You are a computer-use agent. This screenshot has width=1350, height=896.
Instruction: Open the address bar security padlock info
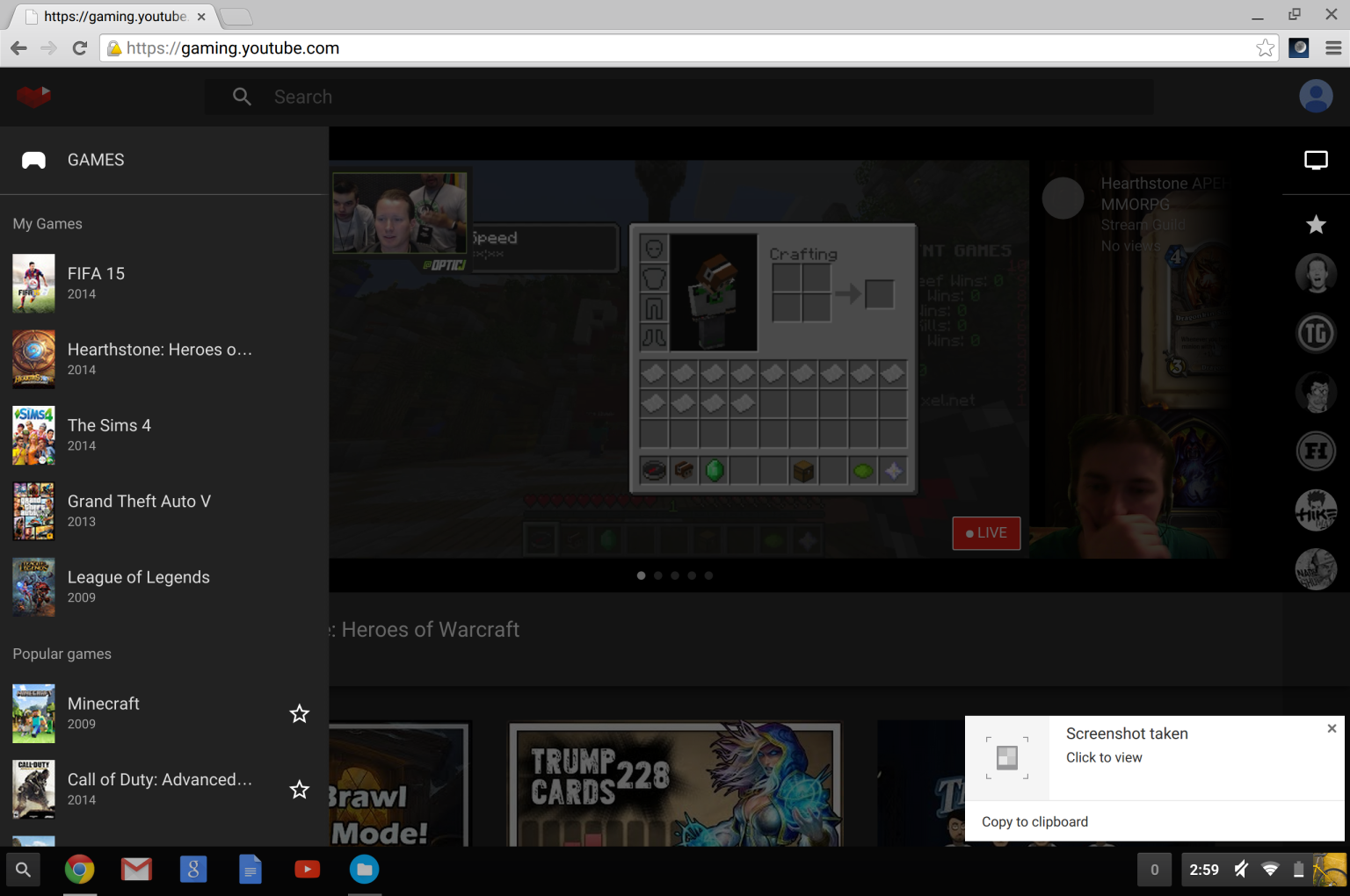point(113,47)
